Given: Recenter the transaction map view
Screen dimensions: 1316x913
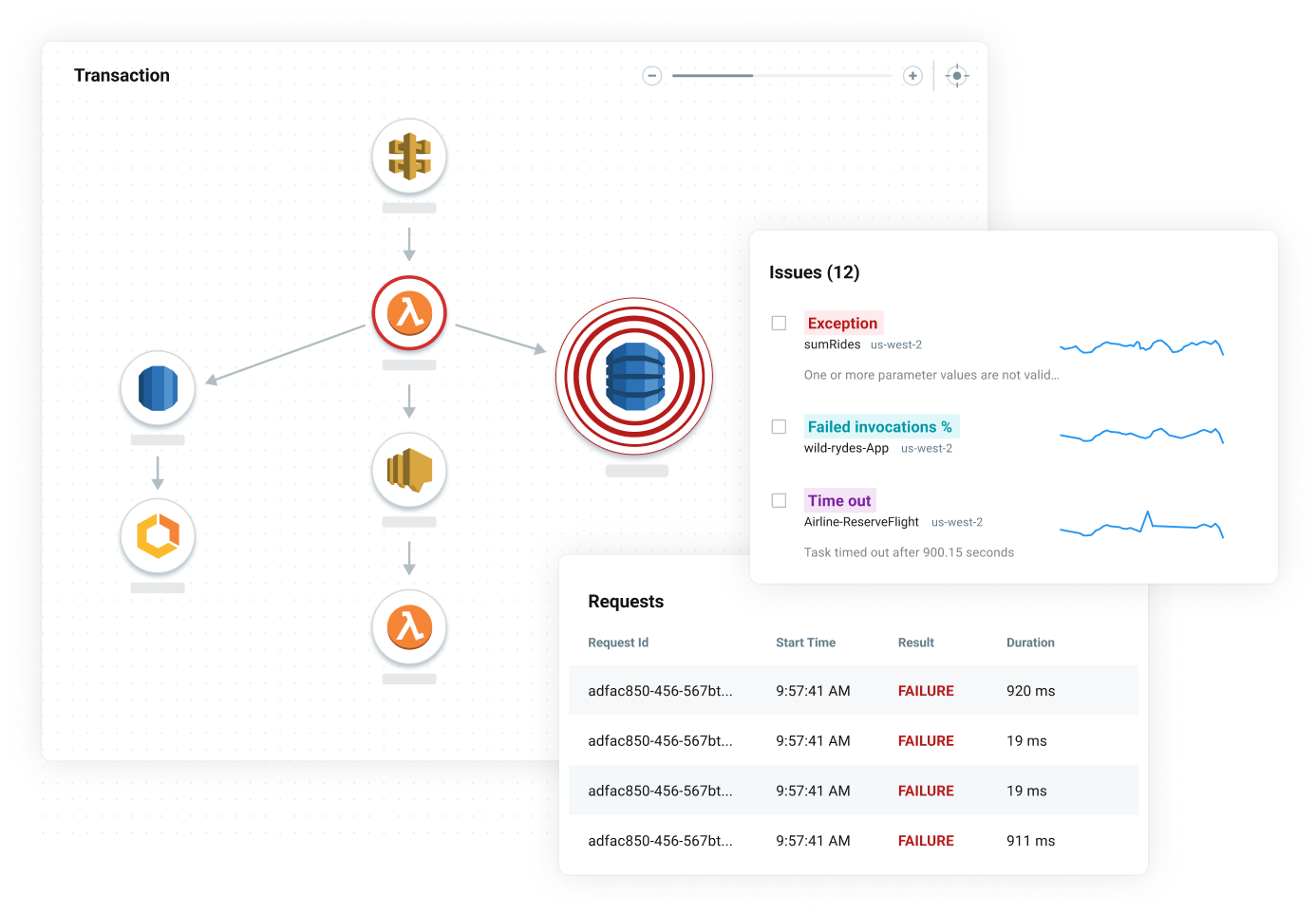Looking at the screenshot, I should [957, 76].
